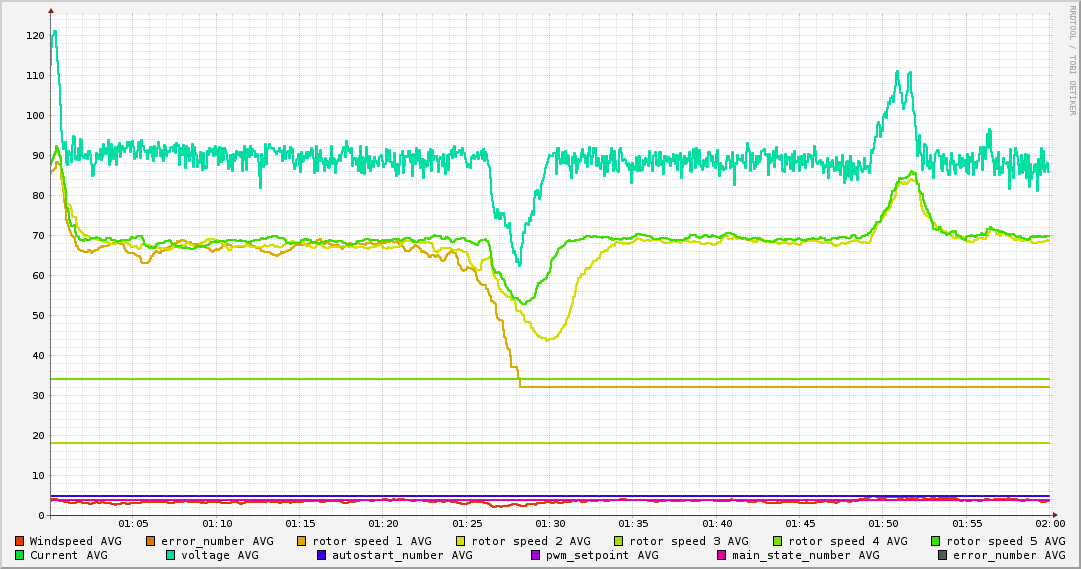Click the 01:30 time axis label
1081x569 pixels.
tap(550, 524)
